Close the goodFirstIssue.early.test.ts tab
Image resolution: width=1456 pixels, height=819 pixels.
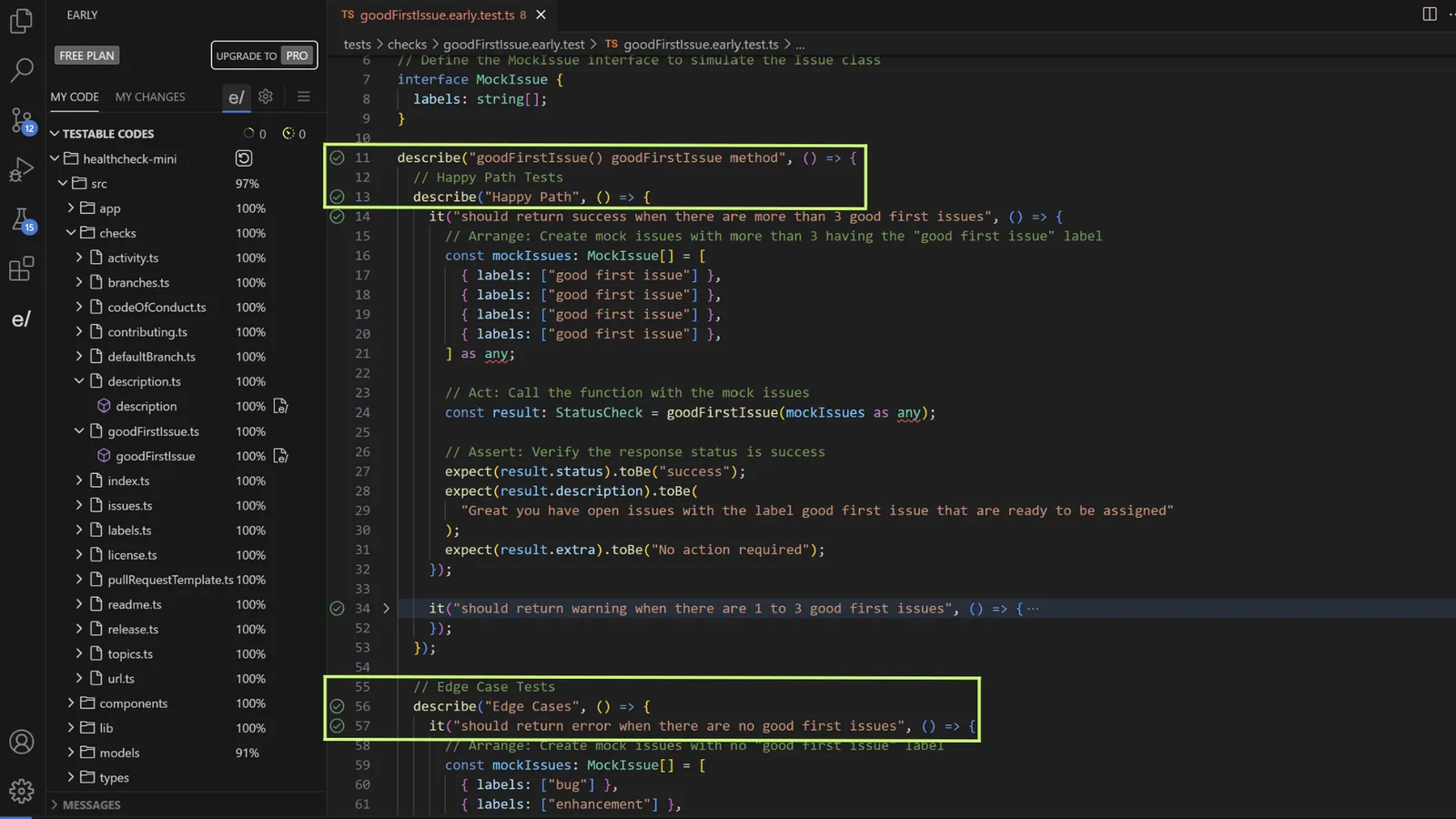(x=541, y=15)
